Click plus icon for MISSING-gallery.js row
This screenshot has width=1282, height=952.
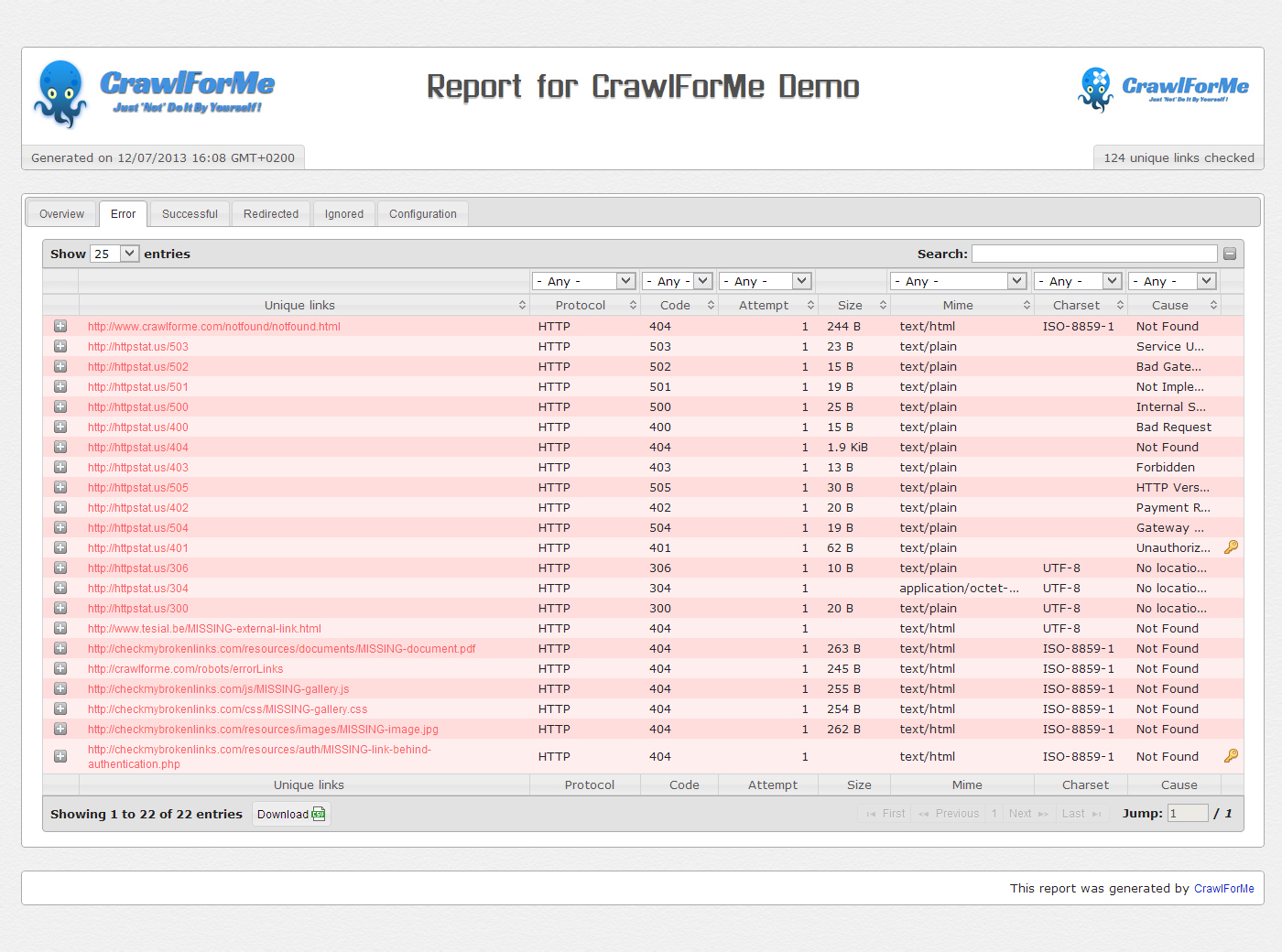point(60,689)
